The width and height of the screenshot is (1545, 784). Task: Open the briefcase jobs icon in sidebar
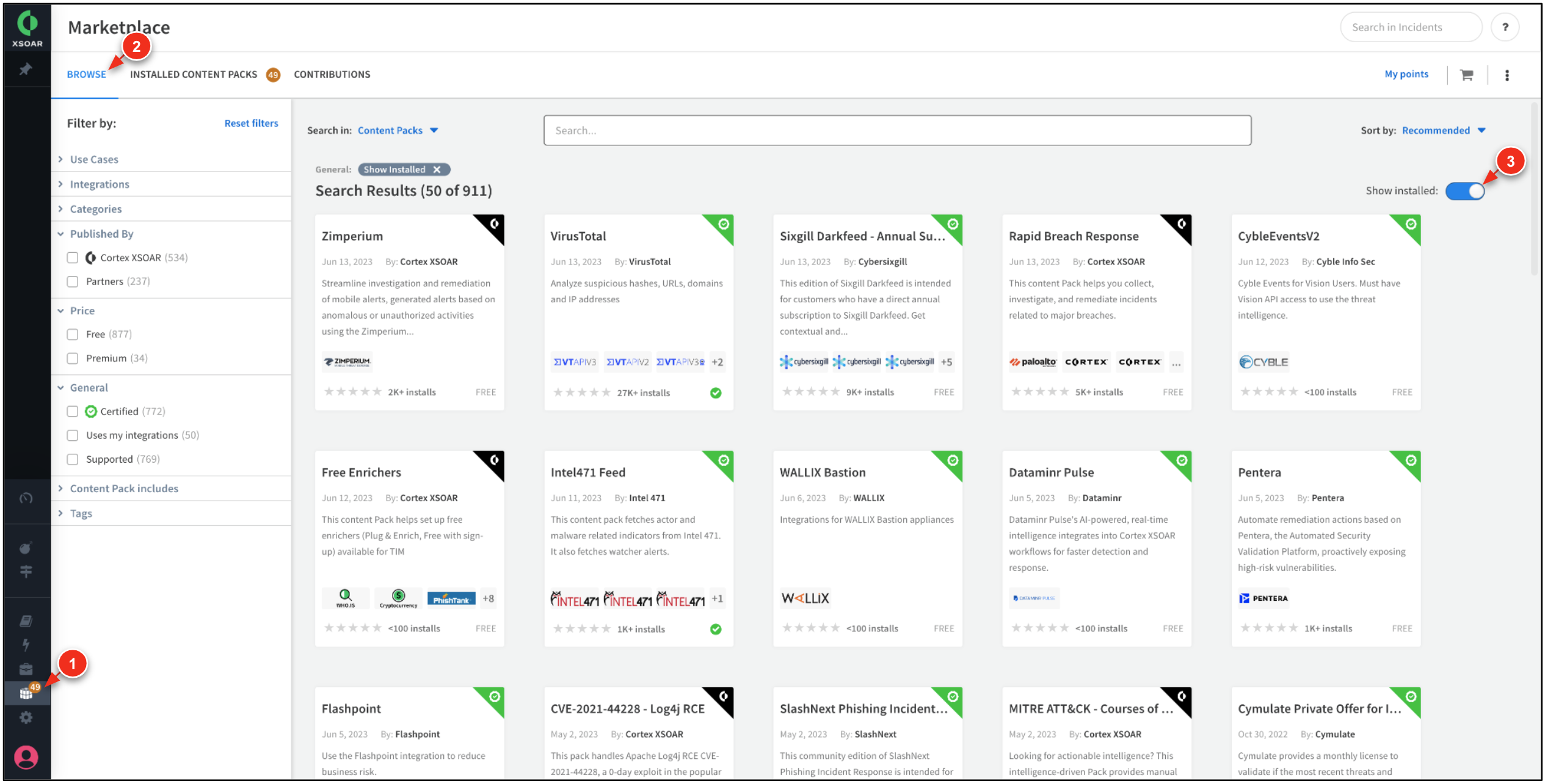[x=26, y=669]
